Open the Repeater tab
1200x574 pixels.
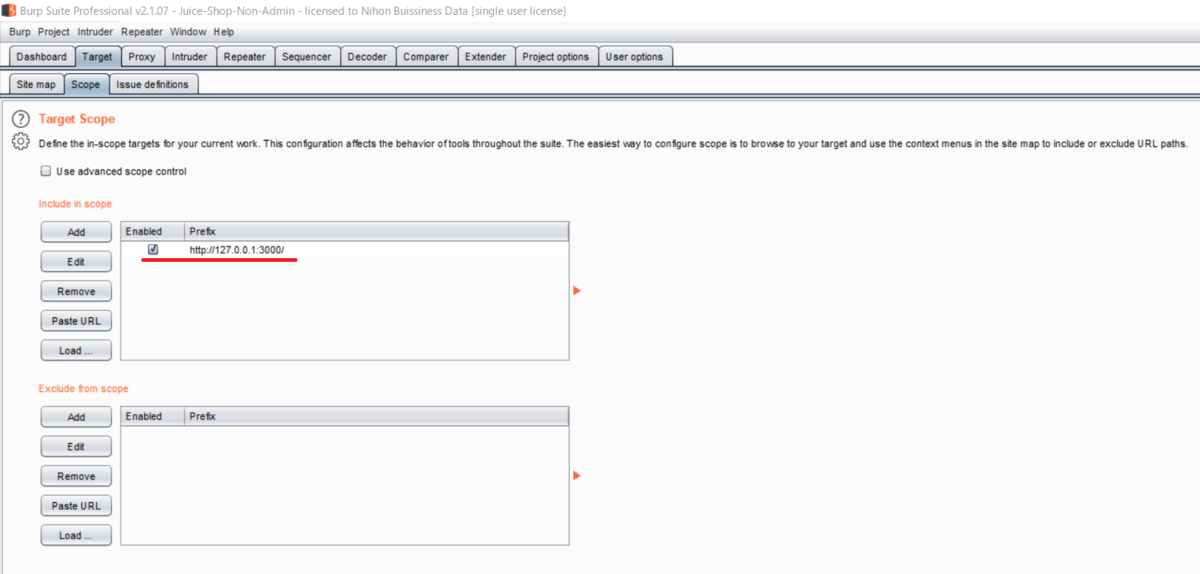245,57
